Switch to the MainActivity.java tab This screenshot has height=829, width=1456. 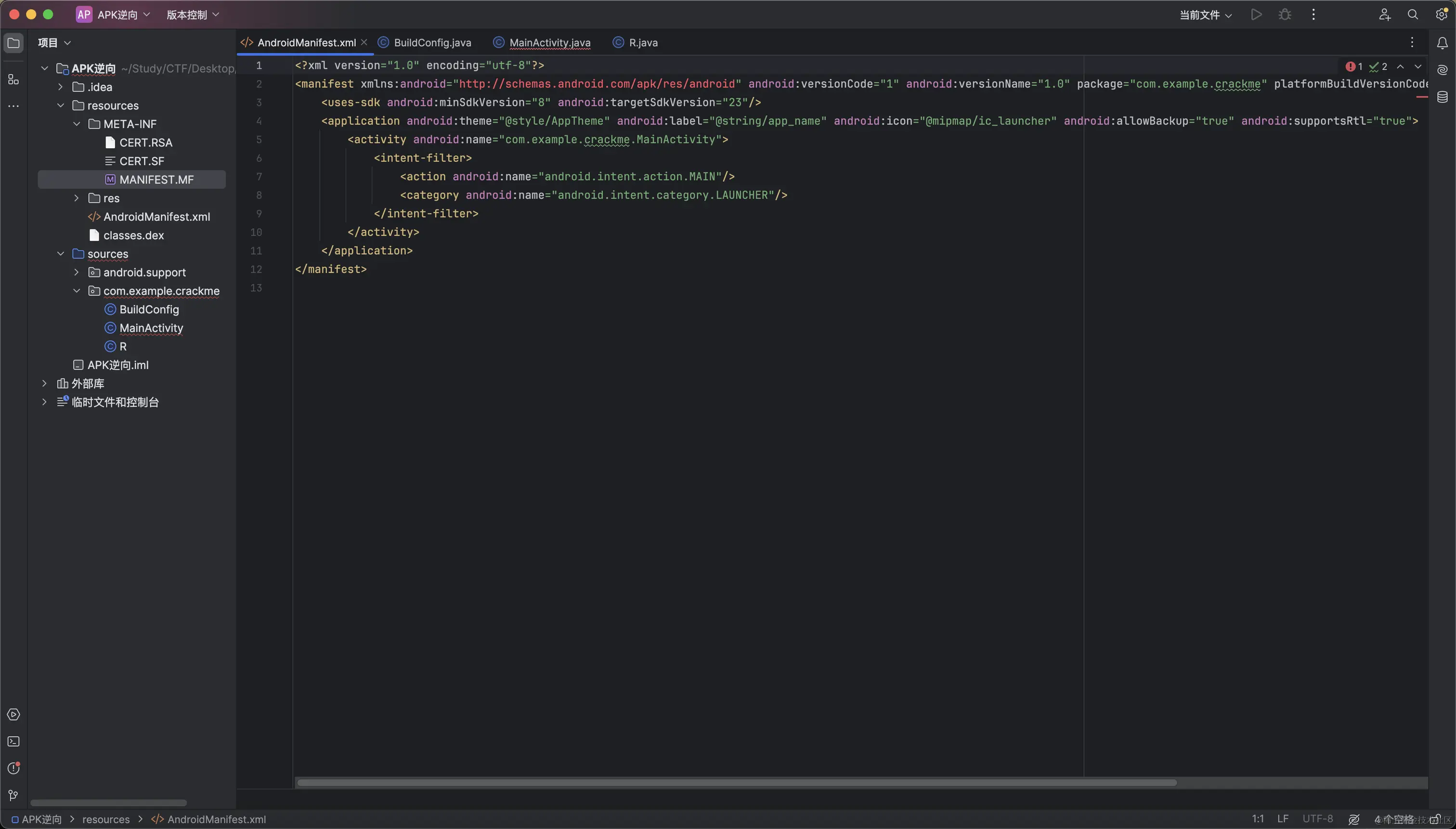549,43
